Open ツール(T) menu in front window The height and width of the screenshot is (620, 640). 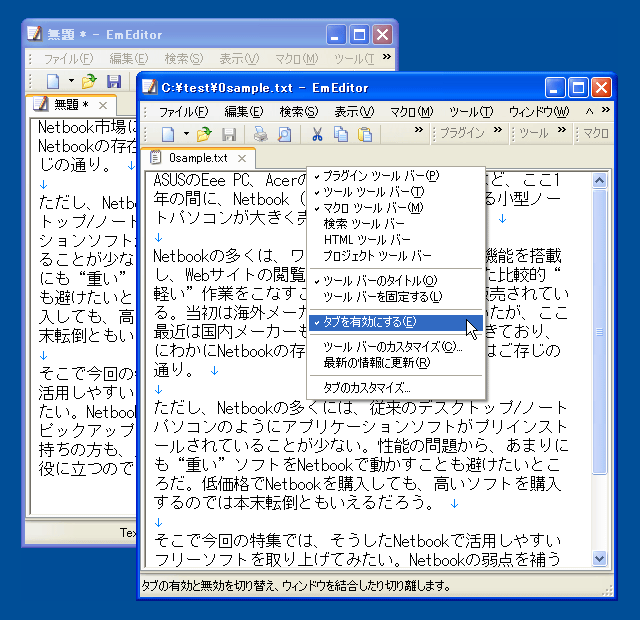point(471,111)
